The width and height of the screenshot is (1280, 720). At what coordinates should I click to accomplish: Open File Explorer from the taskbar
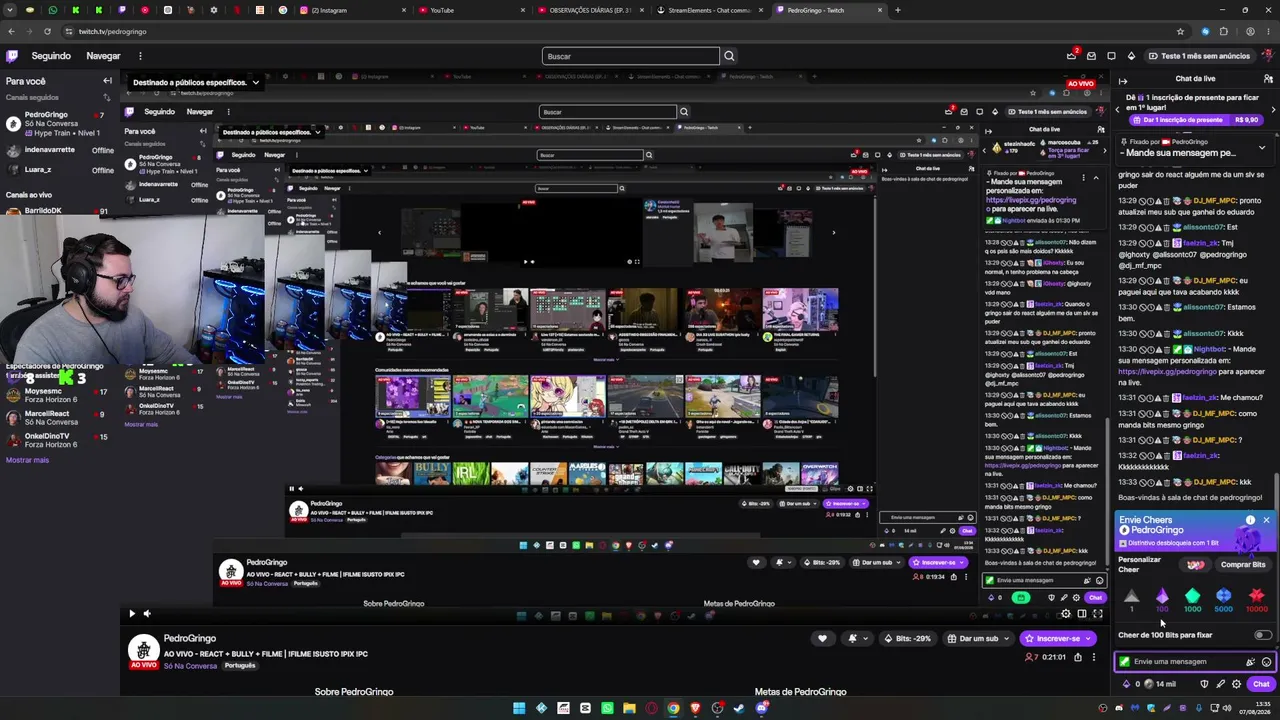point(629,708)
